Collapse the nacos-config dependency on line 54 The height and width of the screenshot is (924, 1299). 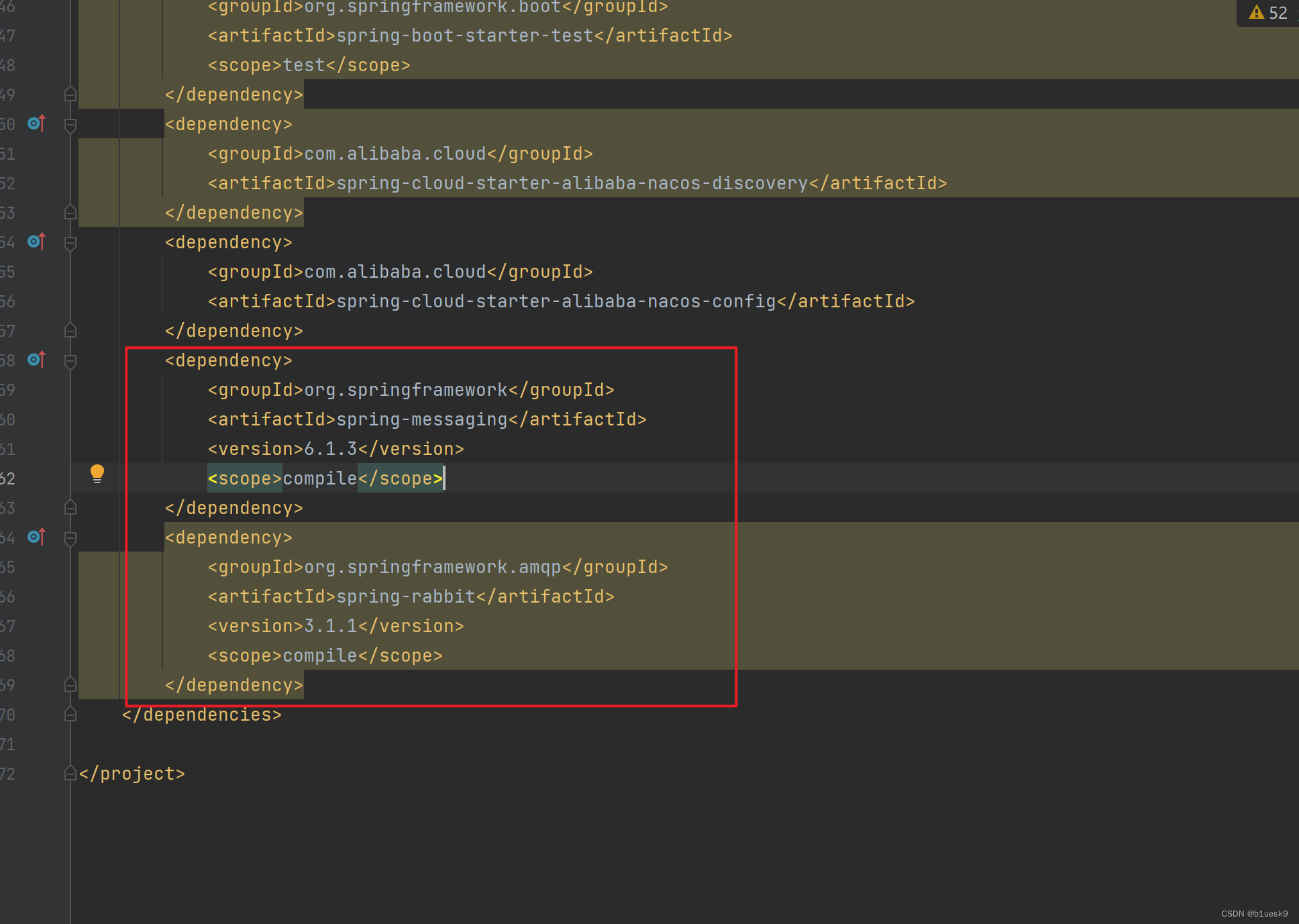(70, 242)
